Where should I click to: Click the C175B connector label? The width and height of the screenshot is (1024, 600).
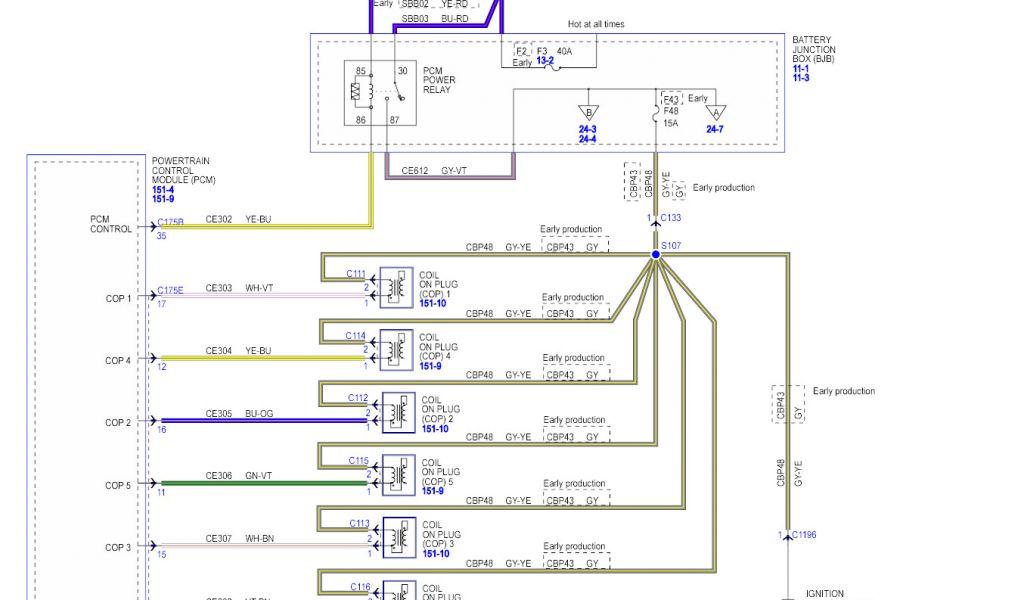click(170, 221)
